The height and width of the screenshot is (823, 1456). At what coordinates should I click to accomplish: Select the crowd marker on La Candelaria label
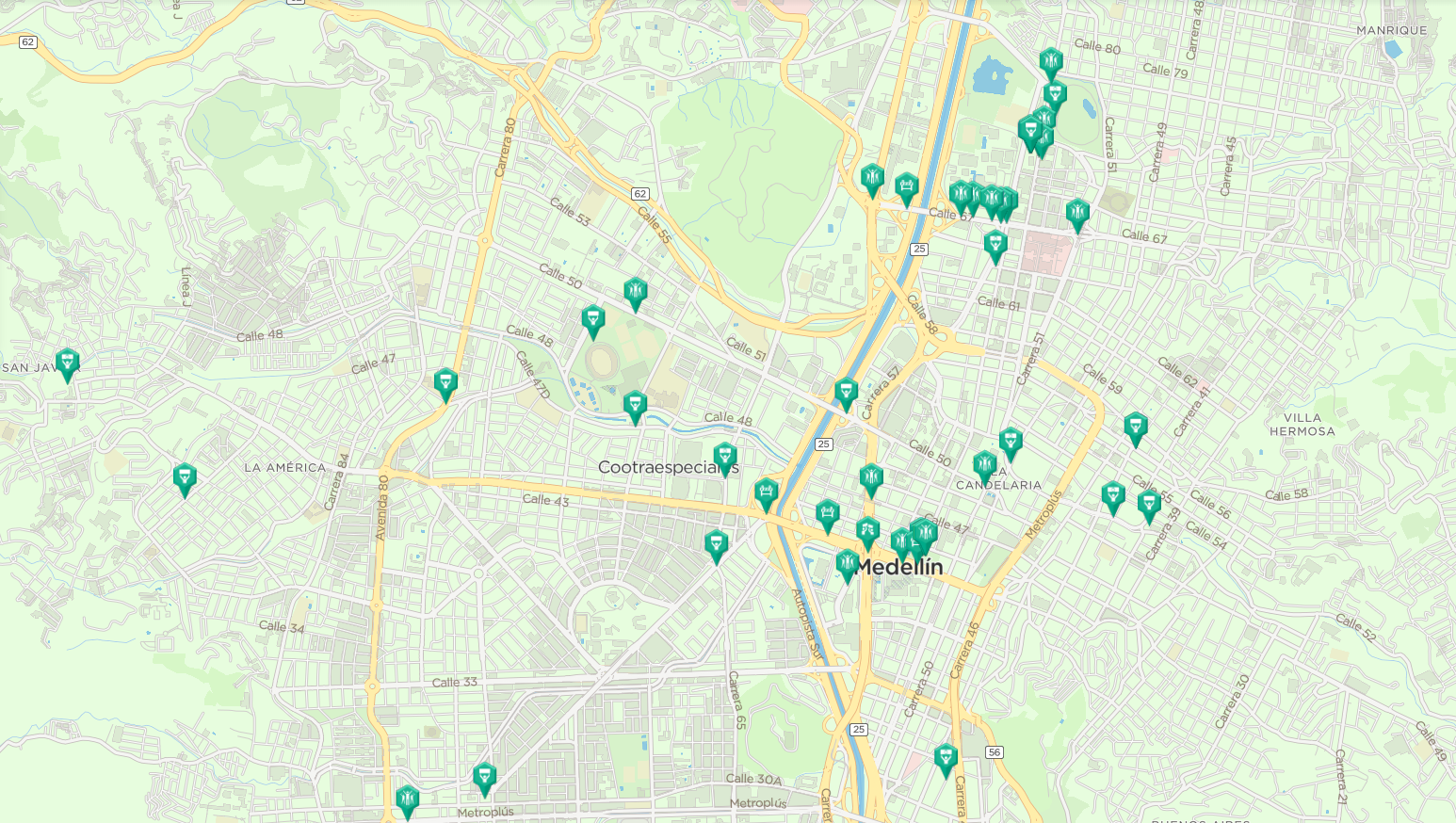coord(985,467)
